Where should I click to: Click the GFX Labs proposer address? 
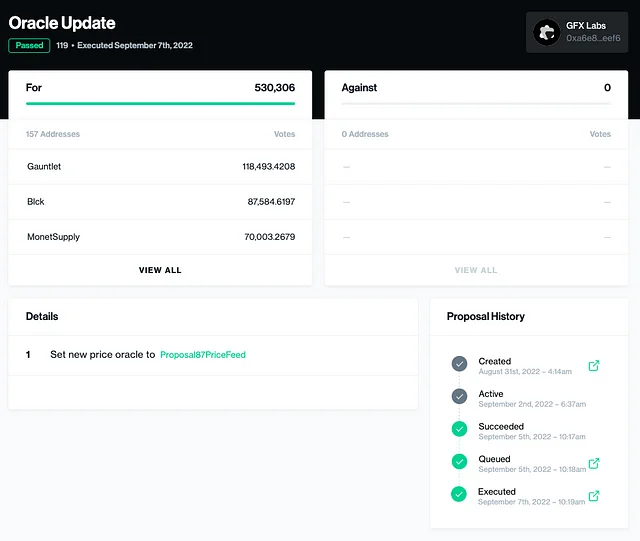pyautogui.click(x=593, y=38)
